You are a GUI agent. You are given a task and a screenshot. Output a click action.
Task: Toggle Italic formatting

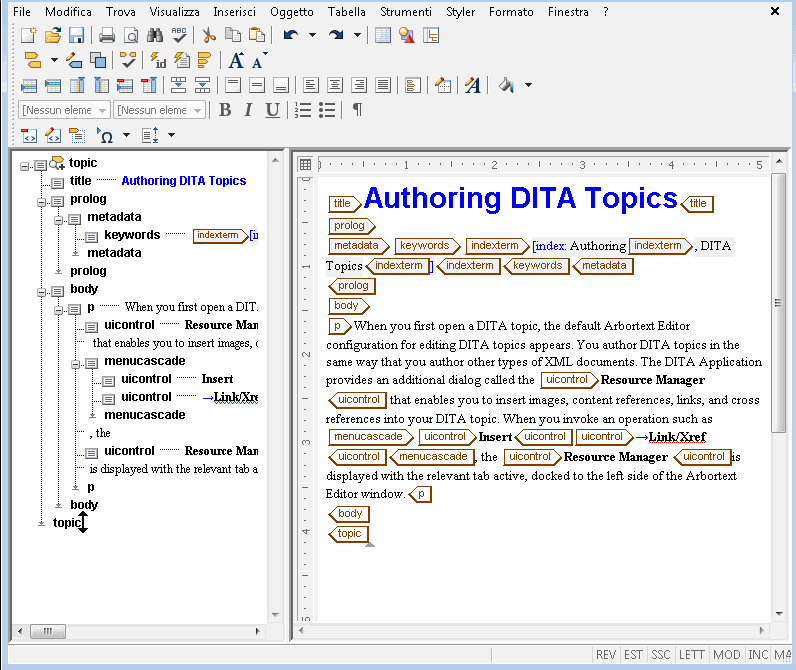pos(248,110)
